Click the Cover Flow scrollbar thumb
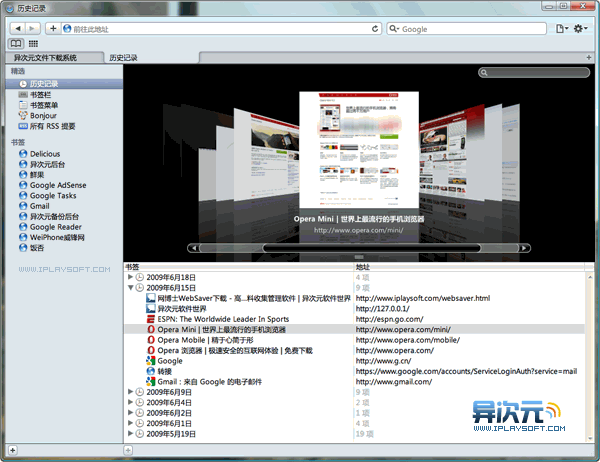The width and height of the screenshot is (600, 462). pyautogui.click(x=372, y=248)
